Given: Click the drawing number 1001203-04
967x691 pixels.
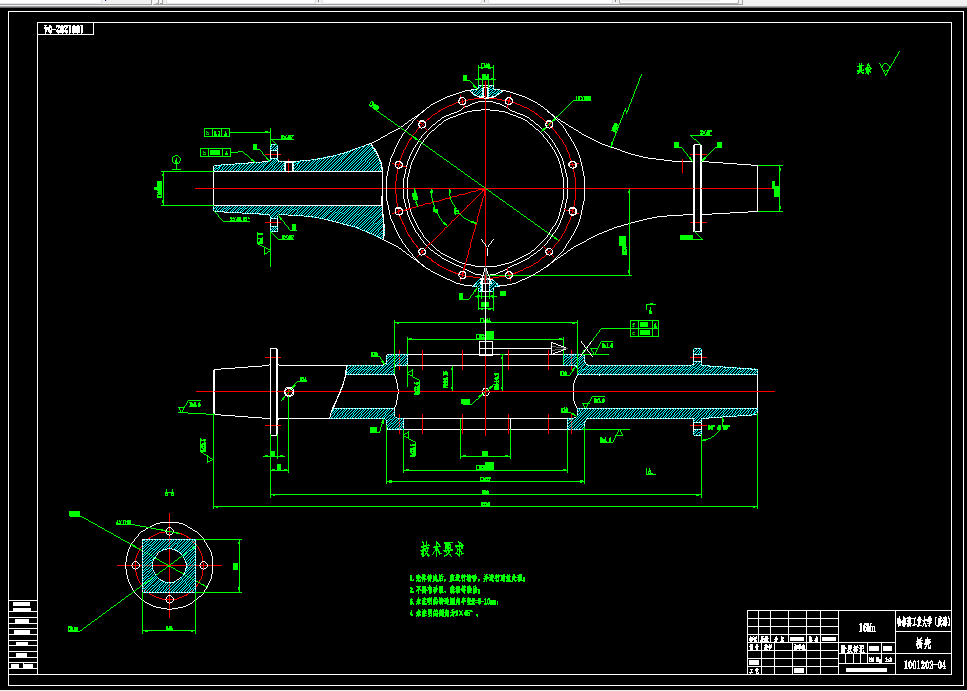Looking at the screenshot, I should coord(924,664).
